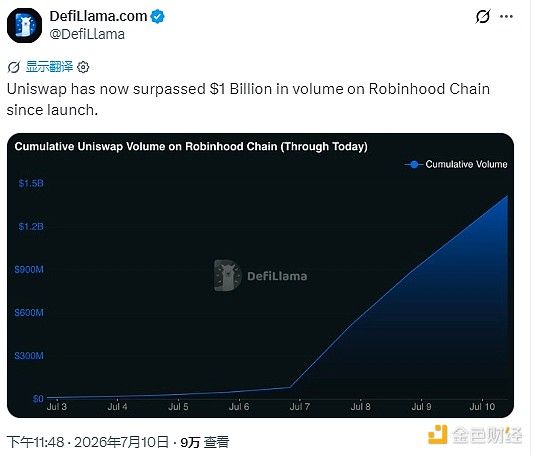Click the Jul 7 axis marker

coord(299,407)
